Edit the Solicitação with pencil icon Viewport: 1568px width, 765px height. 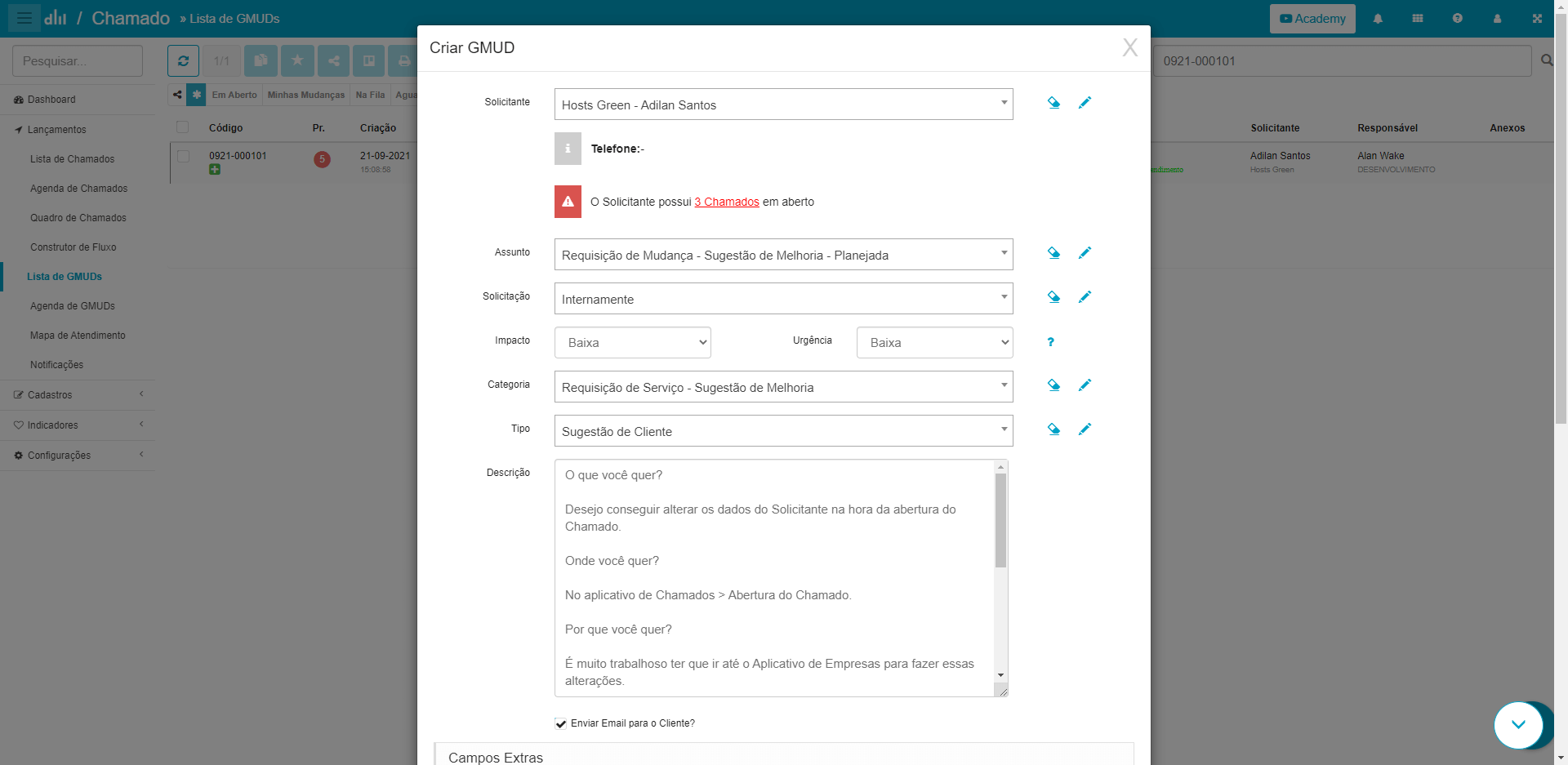point(1085,297)
